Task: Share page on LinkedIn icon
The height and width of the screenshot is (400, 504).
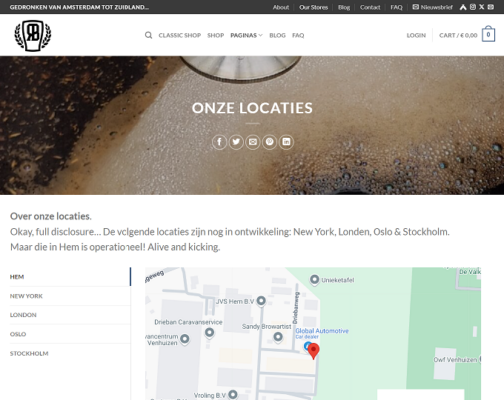Action: [x=286, y=142]
